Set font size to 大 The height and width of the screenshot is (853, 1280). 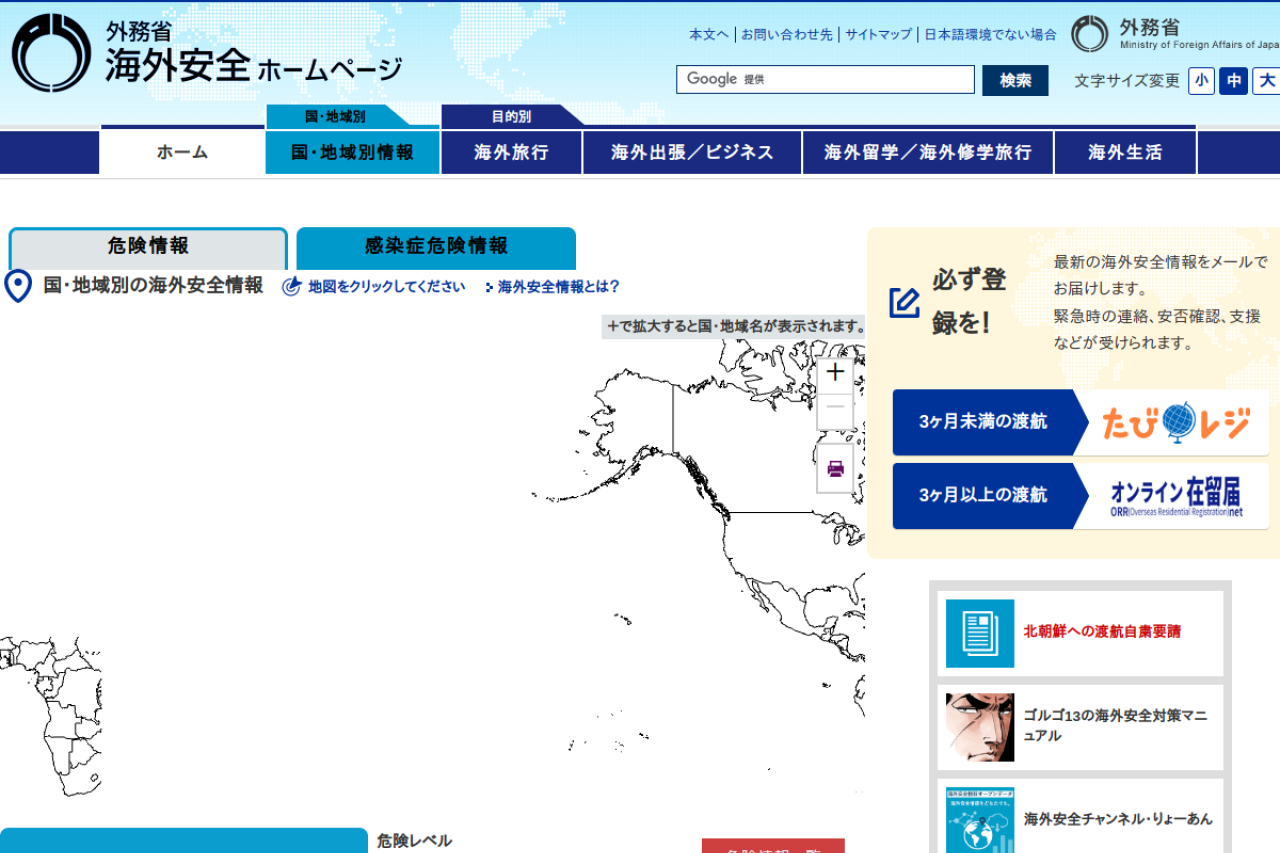(x=1267, y=81)
